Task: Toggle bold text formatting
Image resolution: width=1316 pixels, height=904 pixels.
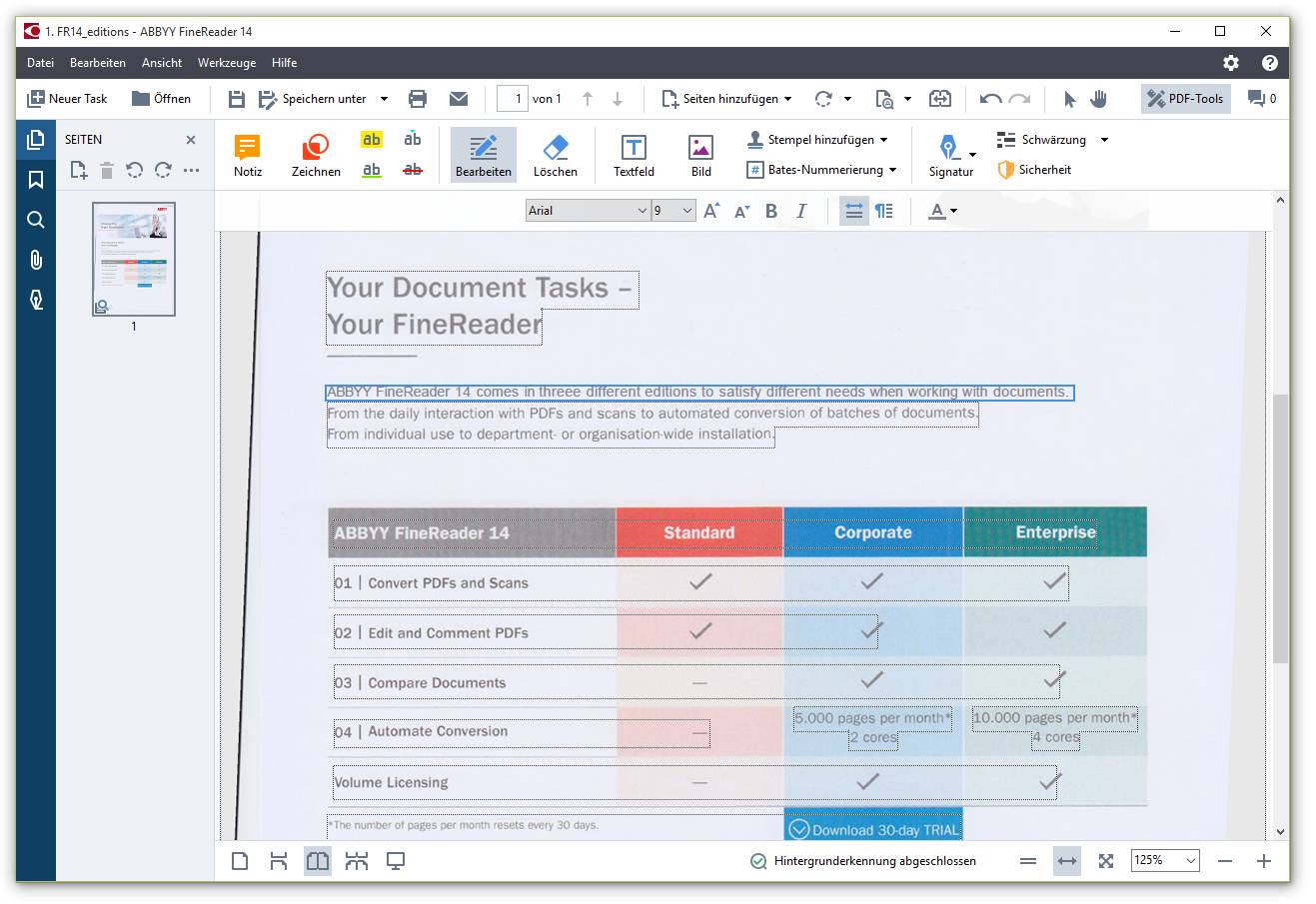Action: (771, 211)
